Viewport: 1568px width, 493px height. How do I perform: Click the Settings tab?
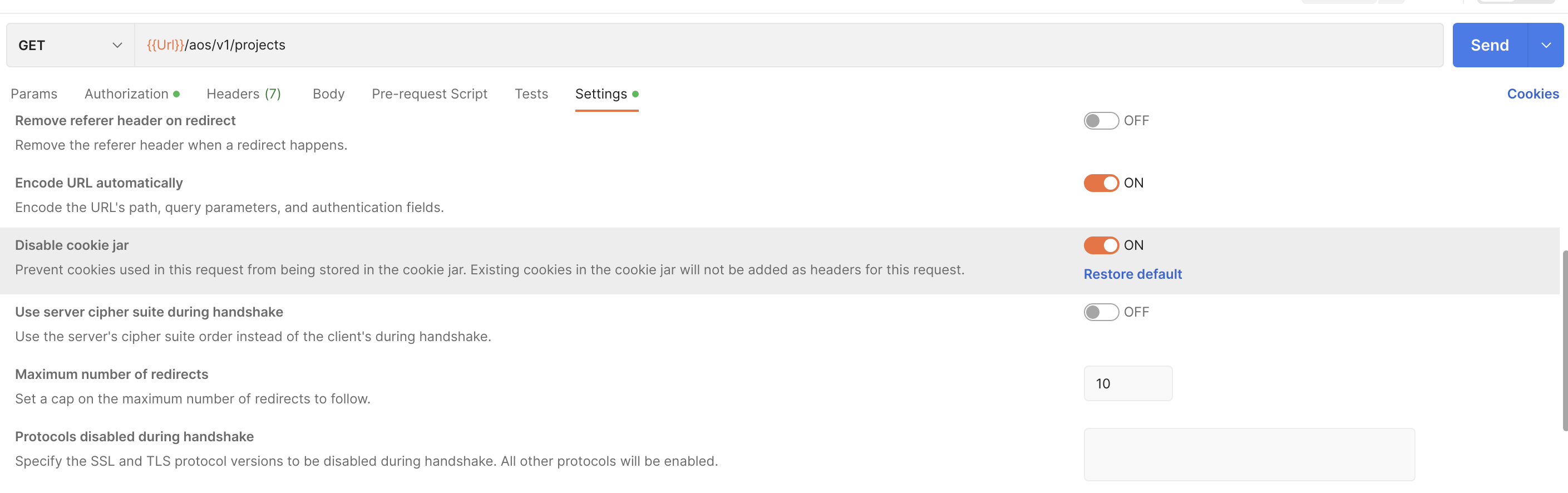pos(601,93)
